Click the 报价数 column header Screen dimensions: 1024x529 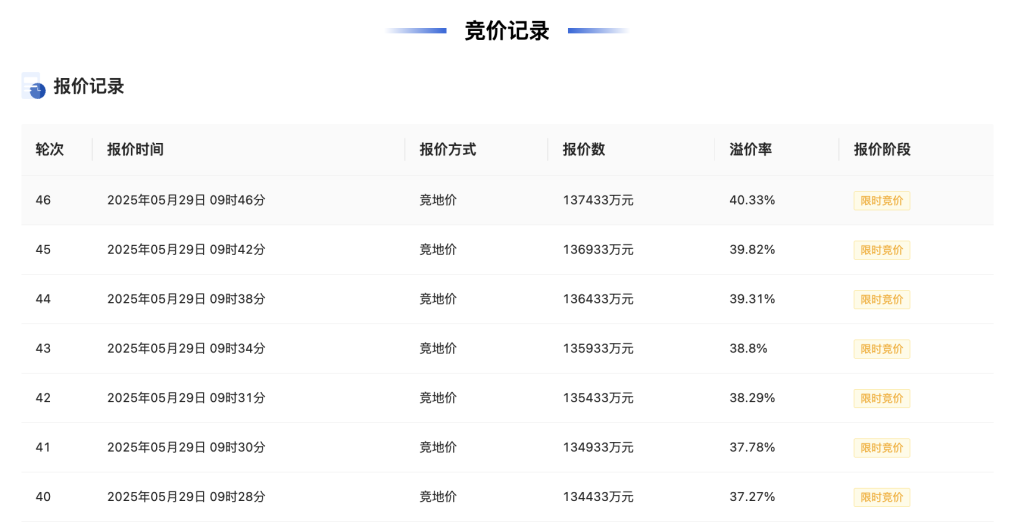click(583, 149)
